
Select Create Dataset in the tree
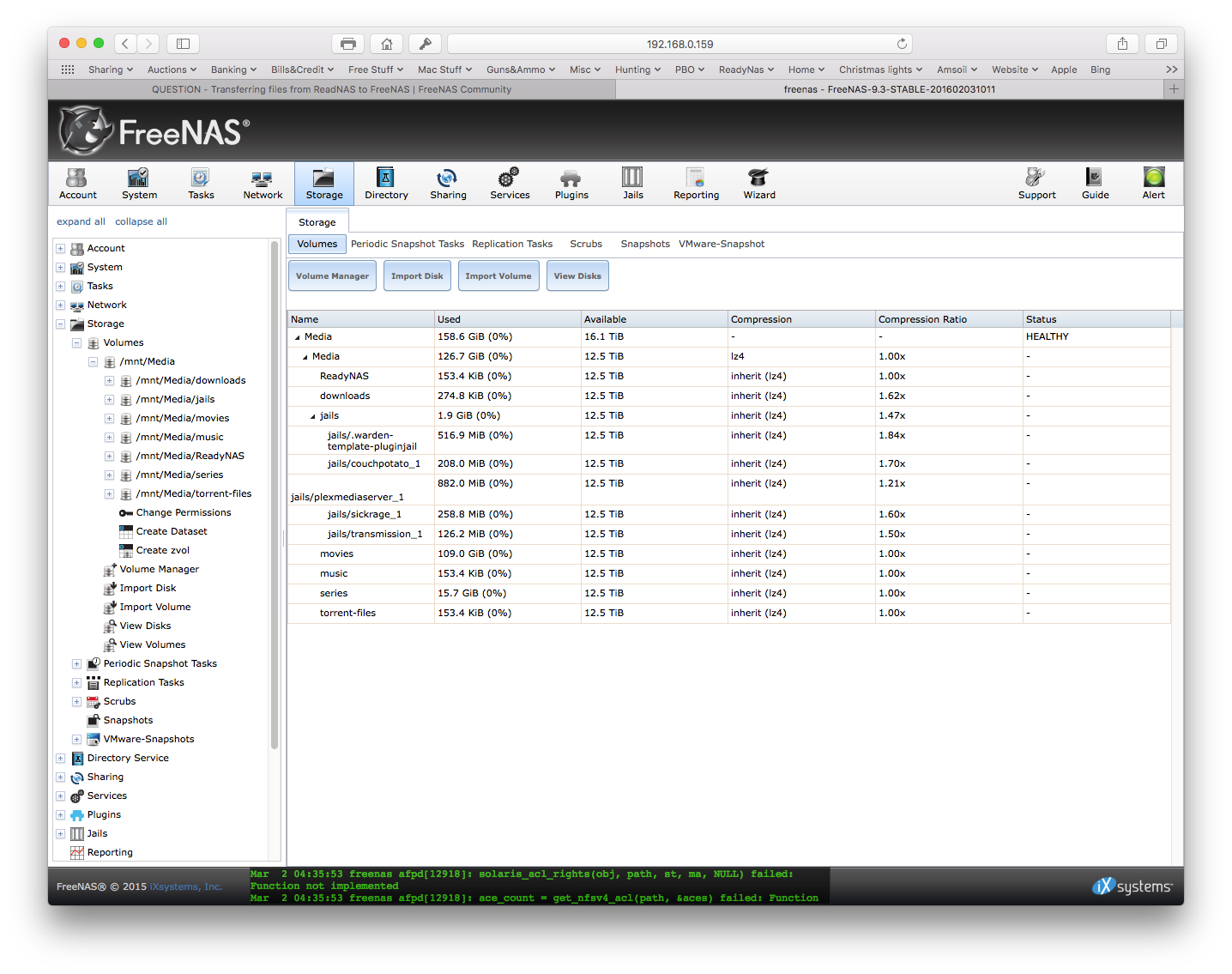(x=172, y=532)
